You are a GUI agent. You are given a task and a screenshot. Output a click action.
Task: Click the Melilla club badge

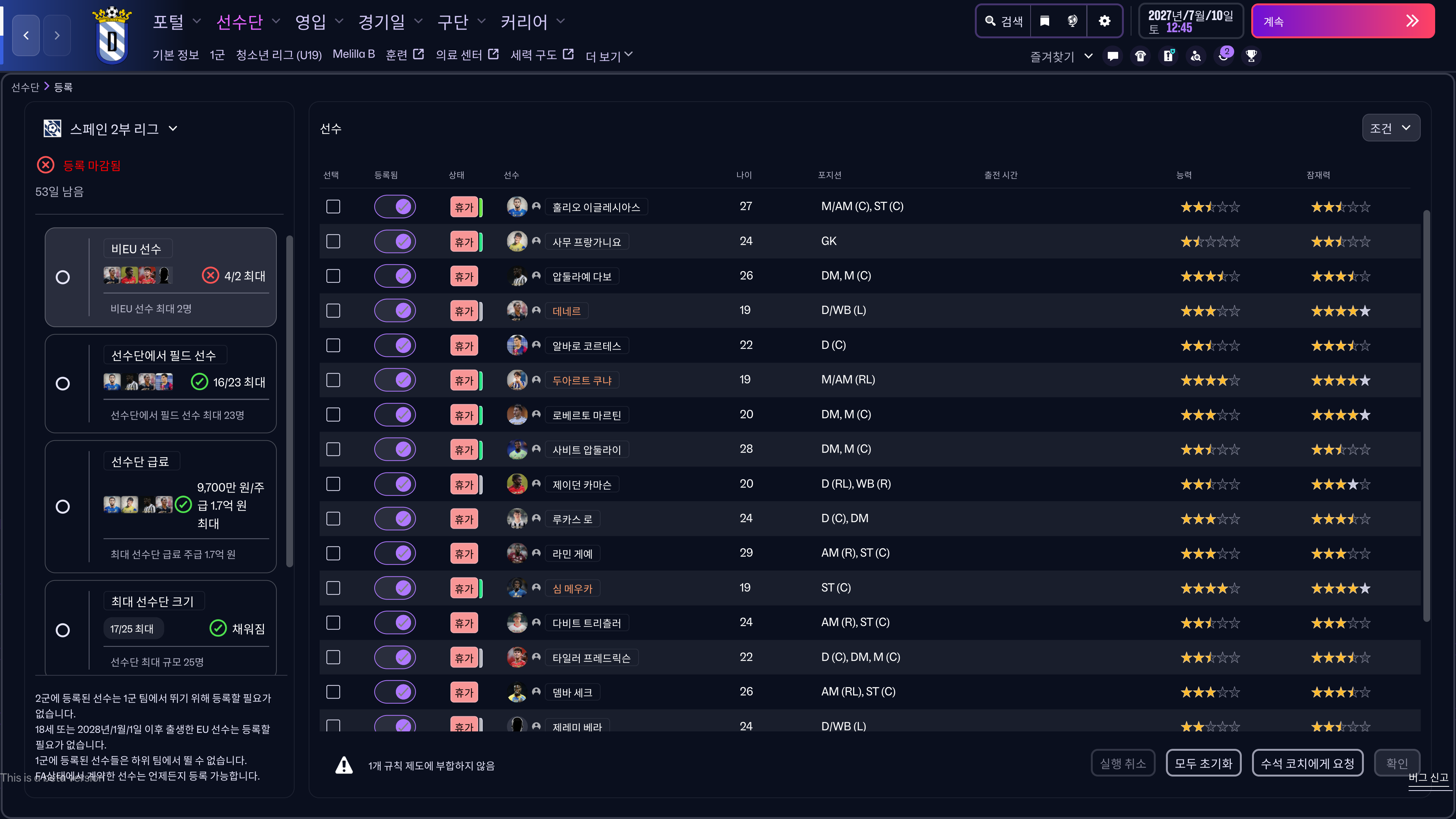[x=112, y=35]
